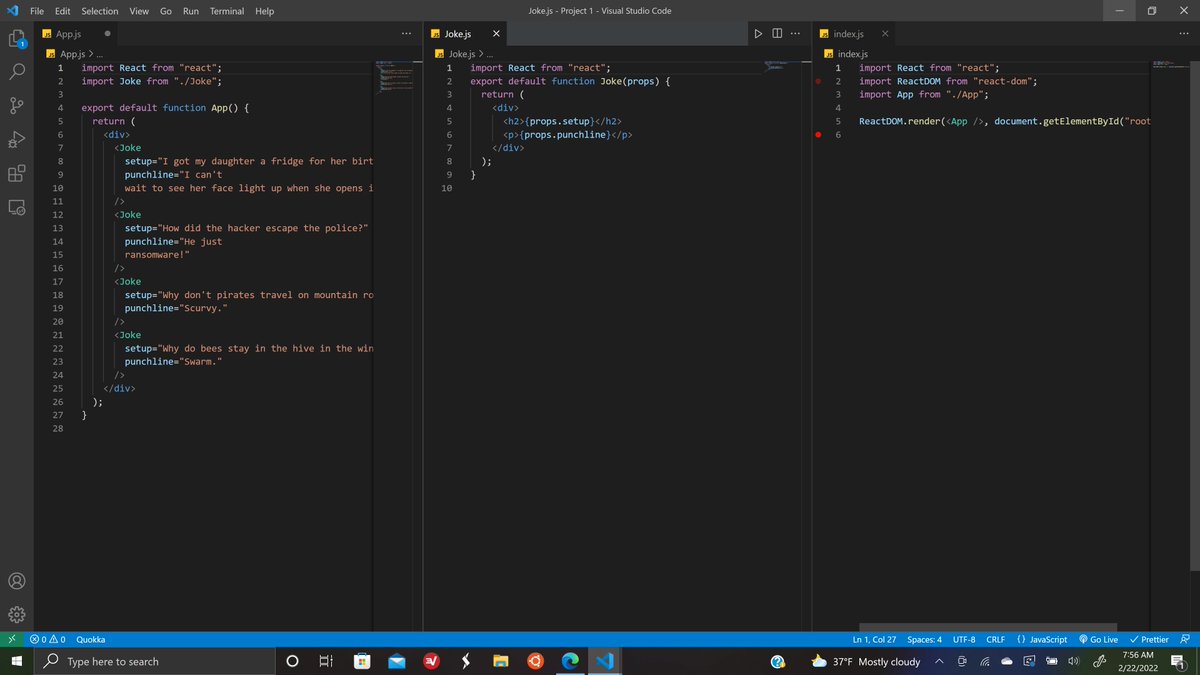Click the minimap in the Joke.js editor
The image size is (1200, 675).
[782, 66]
